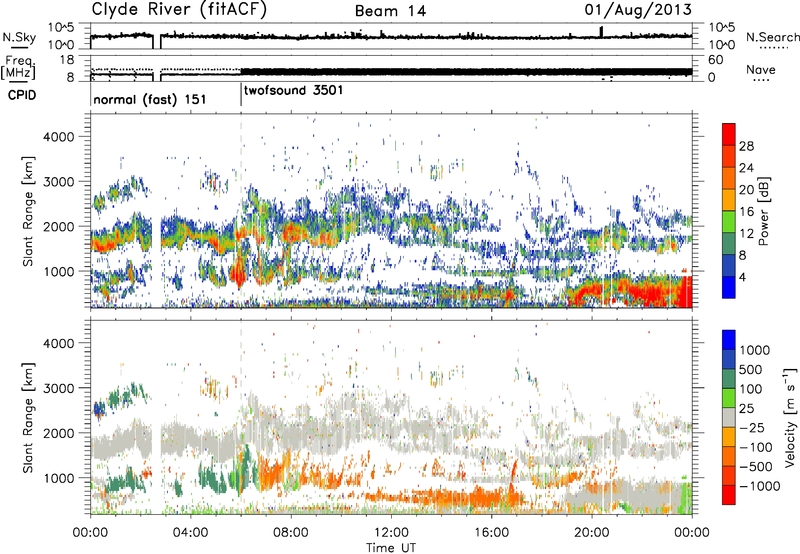Click the red bottom of the Velocity colorbar

729,495
